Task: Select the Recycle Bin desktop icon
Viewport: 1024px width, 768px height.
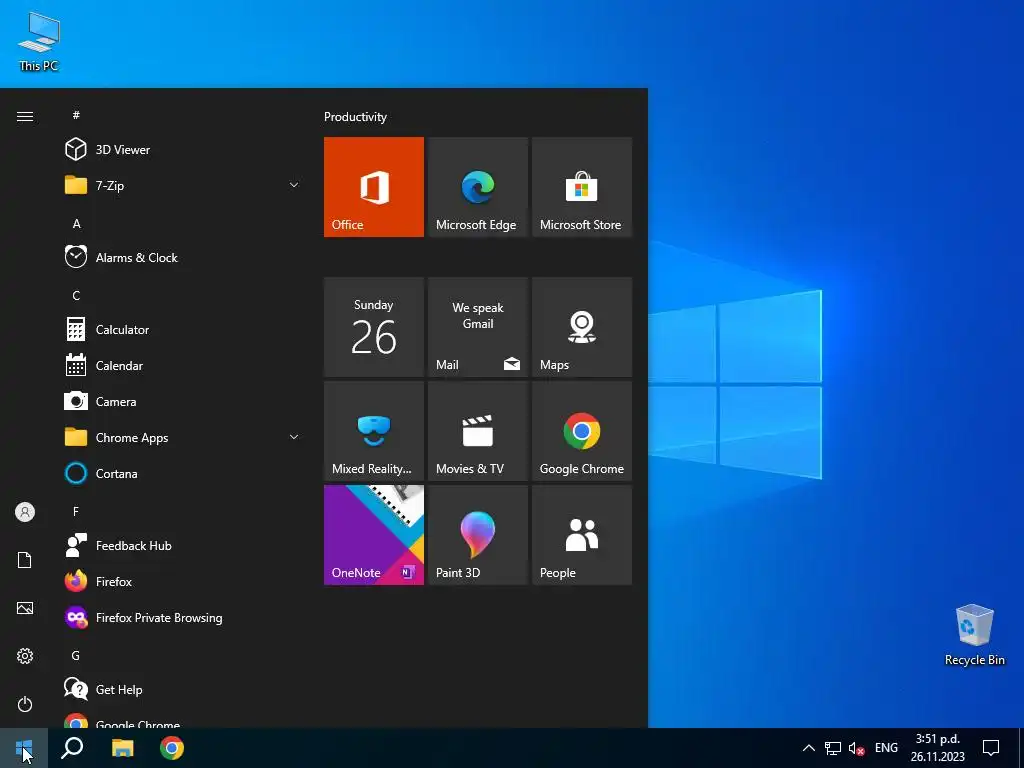Action: (974, 635)
